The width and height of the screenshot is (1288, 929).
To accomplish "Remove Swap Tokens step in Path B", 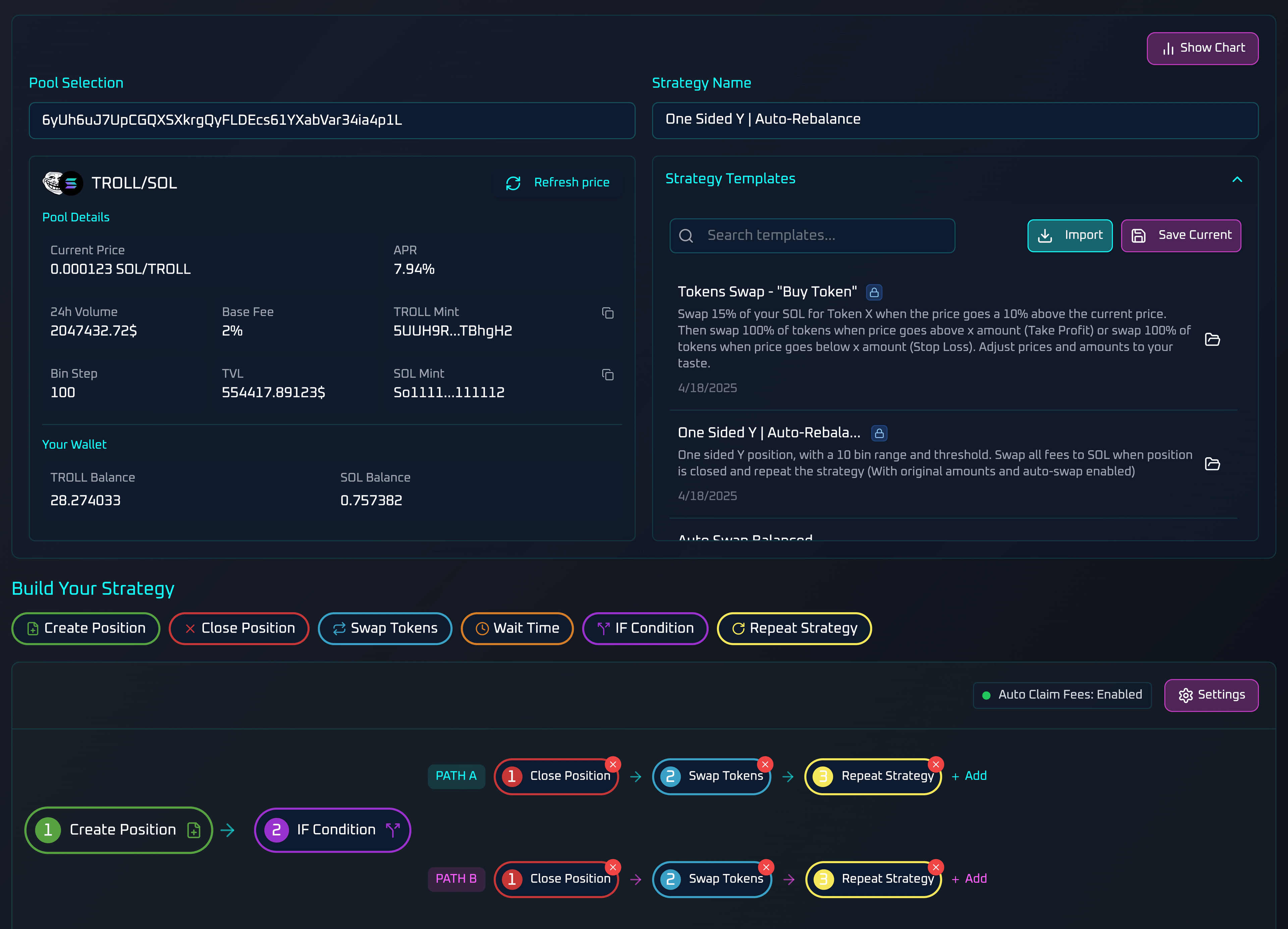I will [x=765, y=867].
